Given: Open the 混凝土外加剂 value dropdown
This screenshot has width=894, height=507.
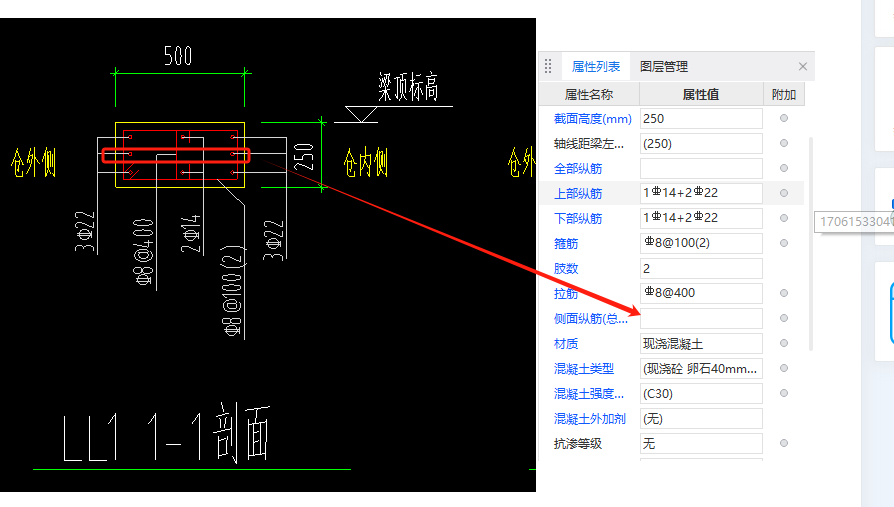Looking at the screenshot, I should click(701, 419).
